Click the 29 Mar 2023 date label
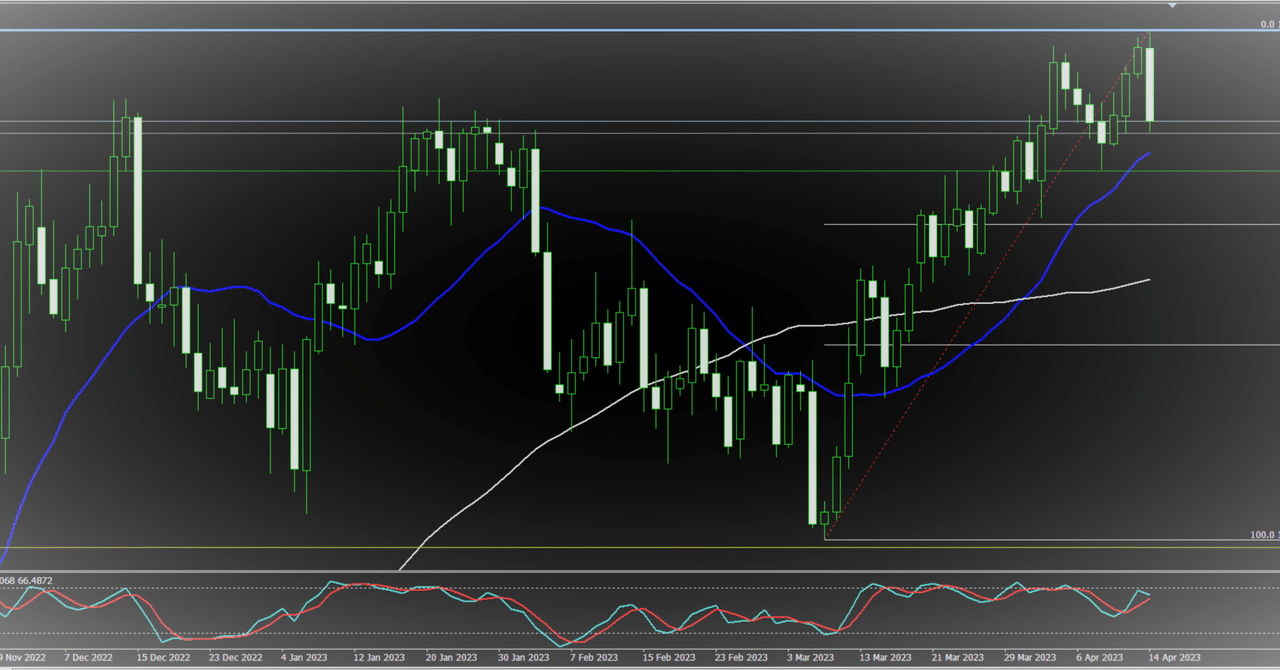The image size is (1280, 670). pyautogui.click(x=1030, y=658)
